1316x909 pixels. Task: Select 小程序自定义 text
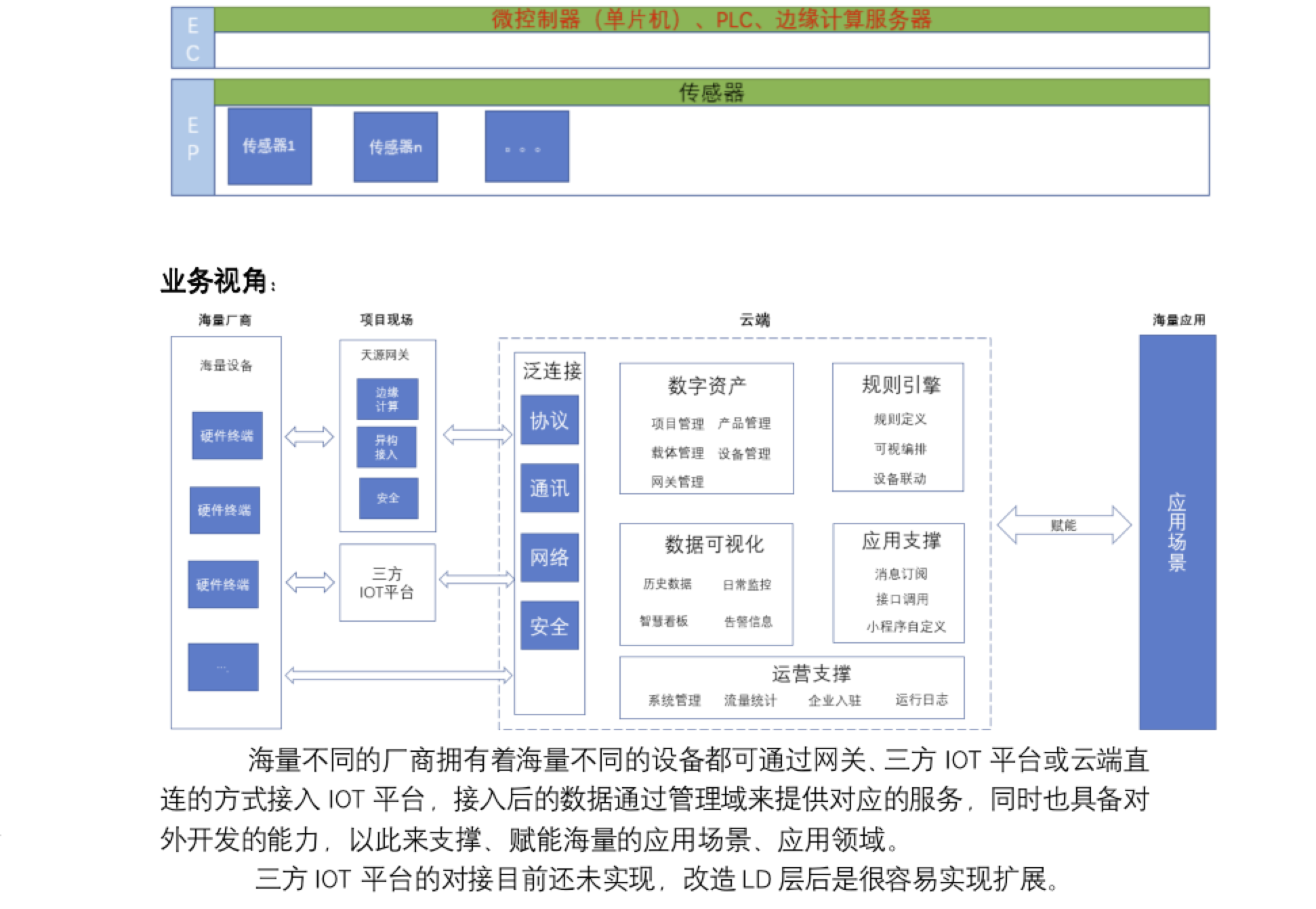(x=906, y=627)
